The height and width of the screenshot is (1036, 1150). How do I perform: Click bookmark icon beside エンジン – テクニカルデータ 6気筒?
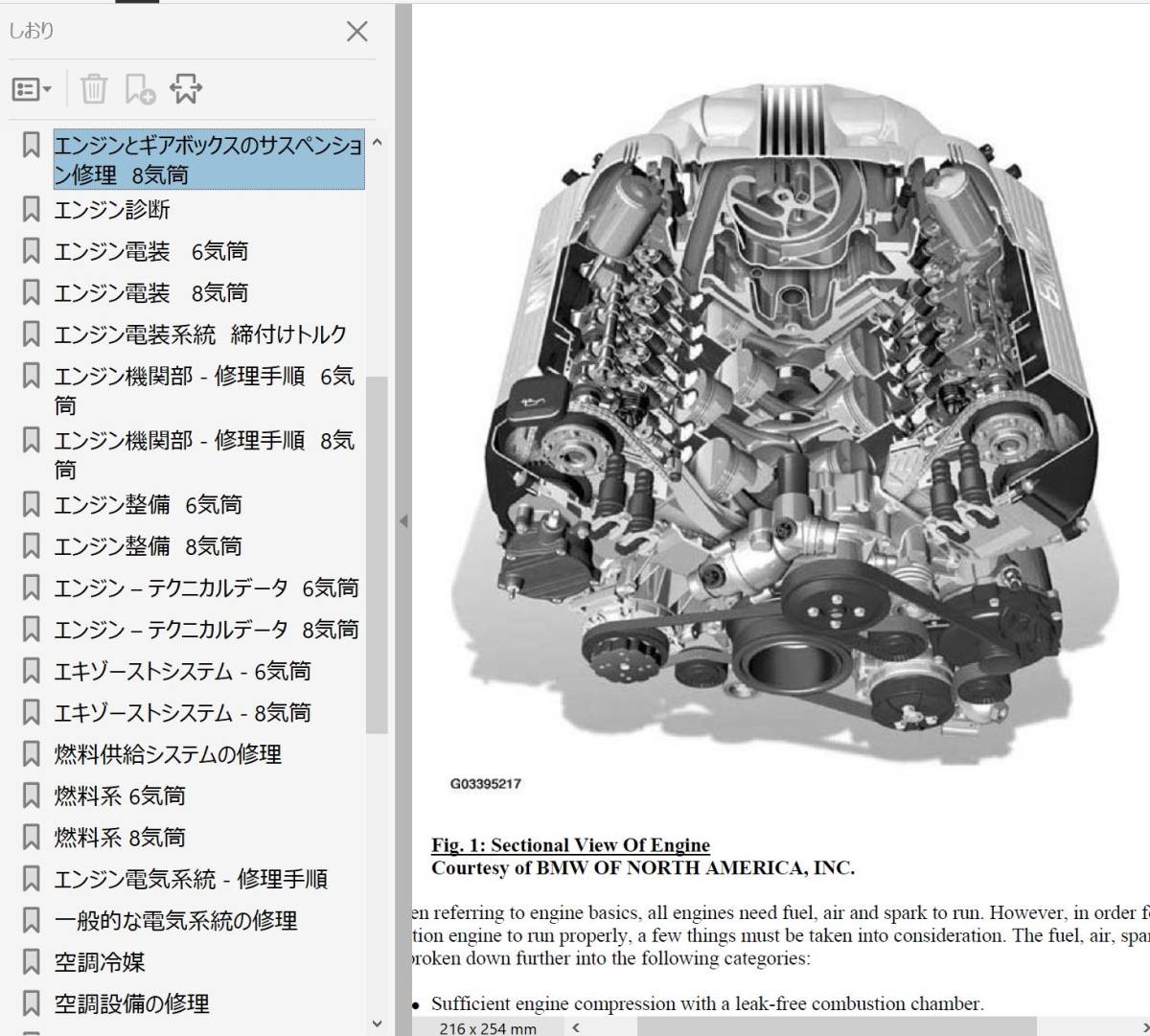(32, 588)
